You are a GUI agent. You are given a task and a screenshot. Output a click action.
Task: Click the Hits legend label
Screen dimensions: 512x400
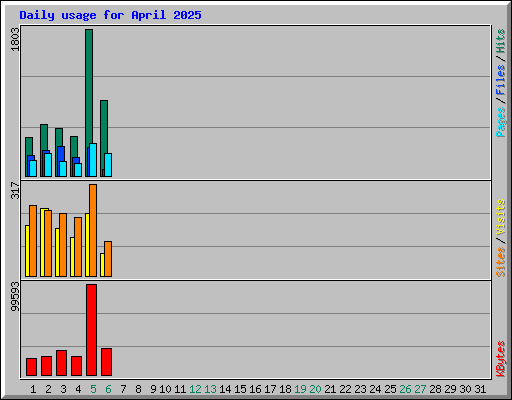pos(500,41)
